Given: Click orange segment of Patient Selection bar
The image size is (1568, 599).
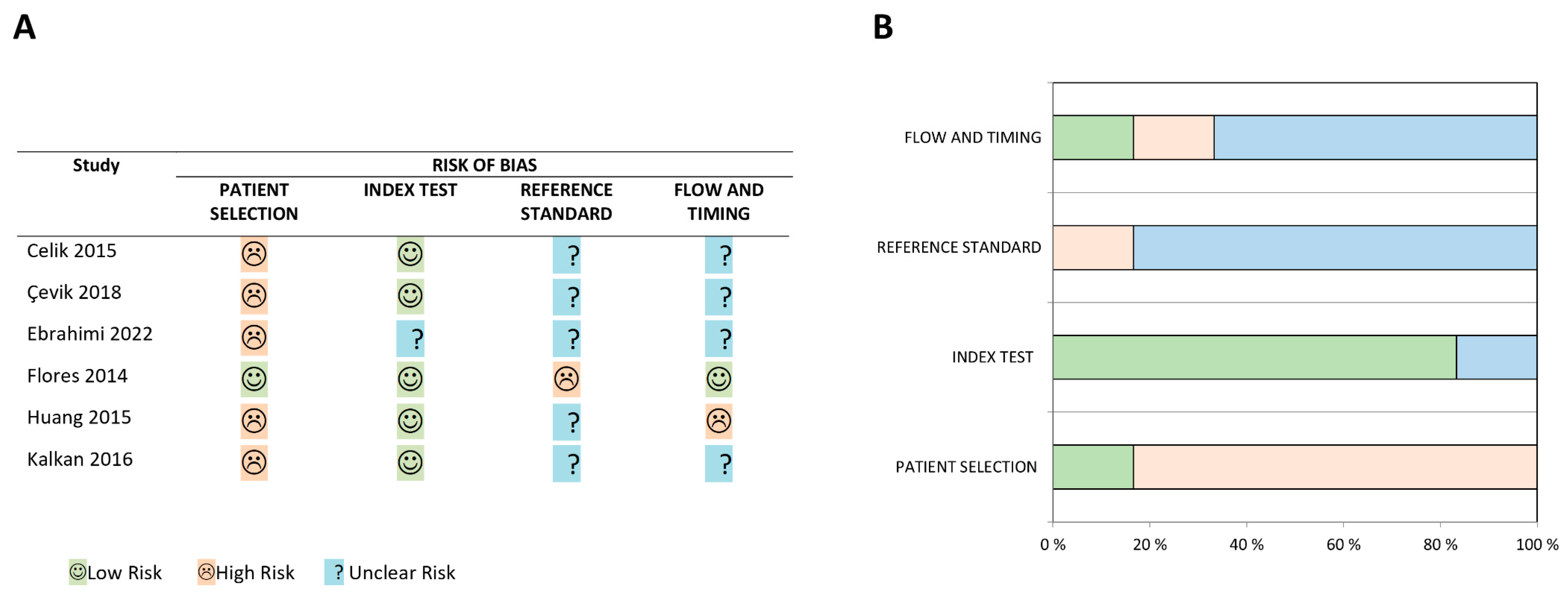Looking at the screenshot, I should 1334,466.
